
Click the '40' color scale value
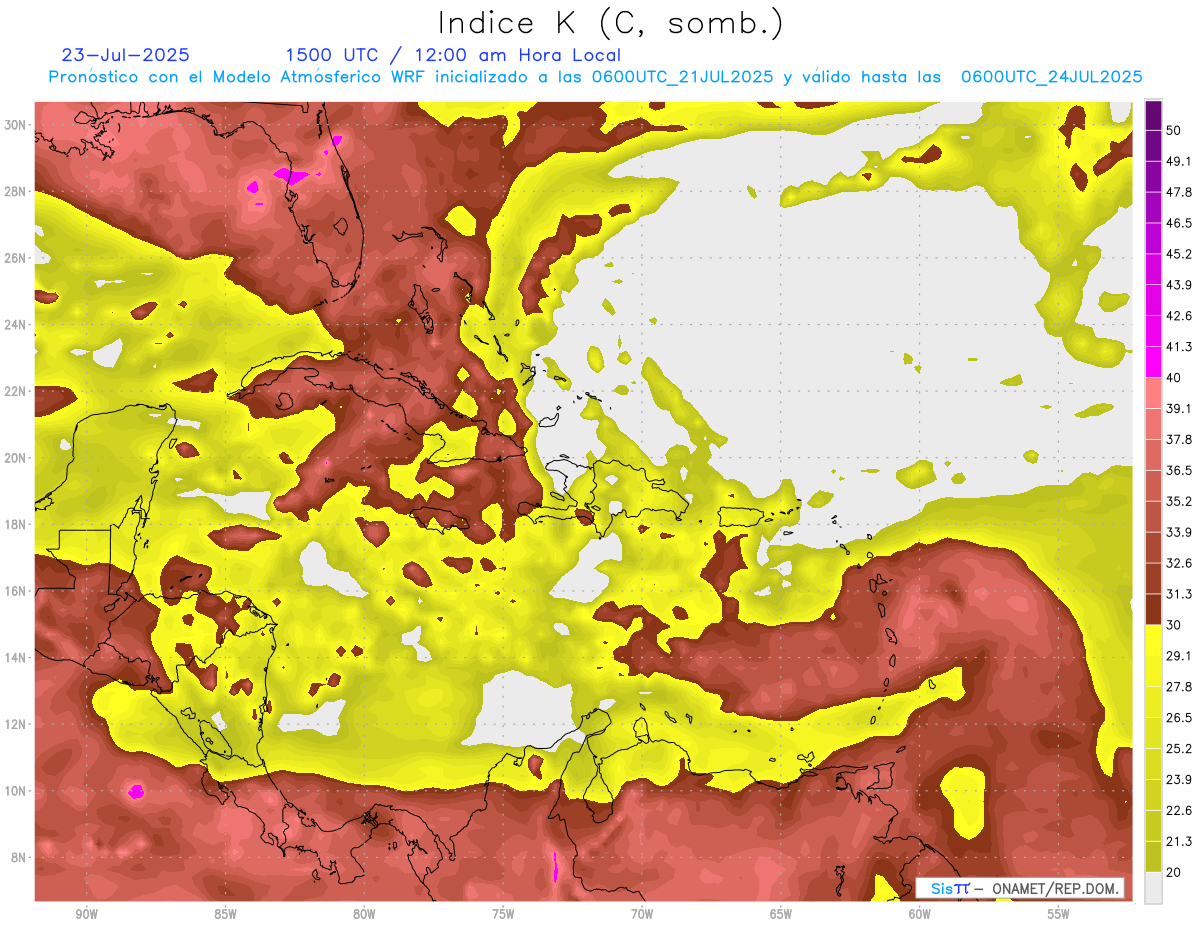[1174, 378]
